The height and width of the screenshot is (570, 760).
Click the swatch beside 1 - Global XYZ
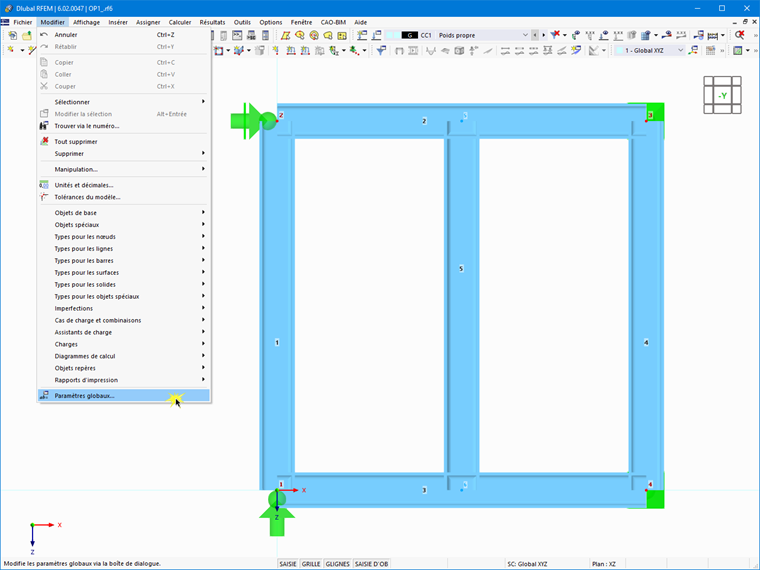pyautogui.click(x=619, y=50)
